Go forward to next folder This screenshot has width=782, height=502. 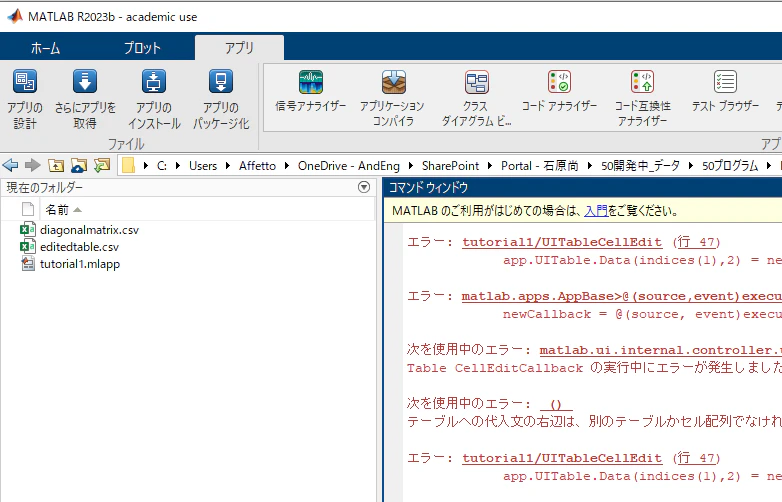click(33, 165)
